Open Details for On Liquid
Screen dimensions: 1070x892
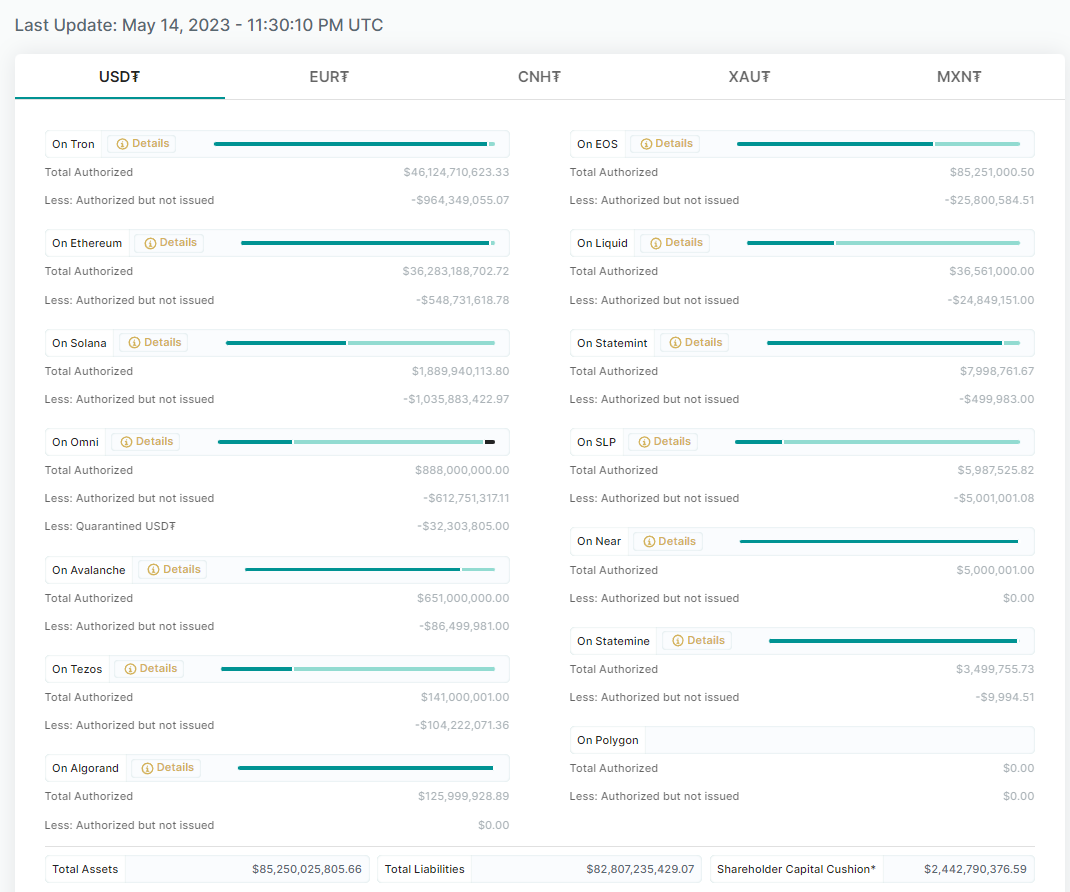coord(676,243)
